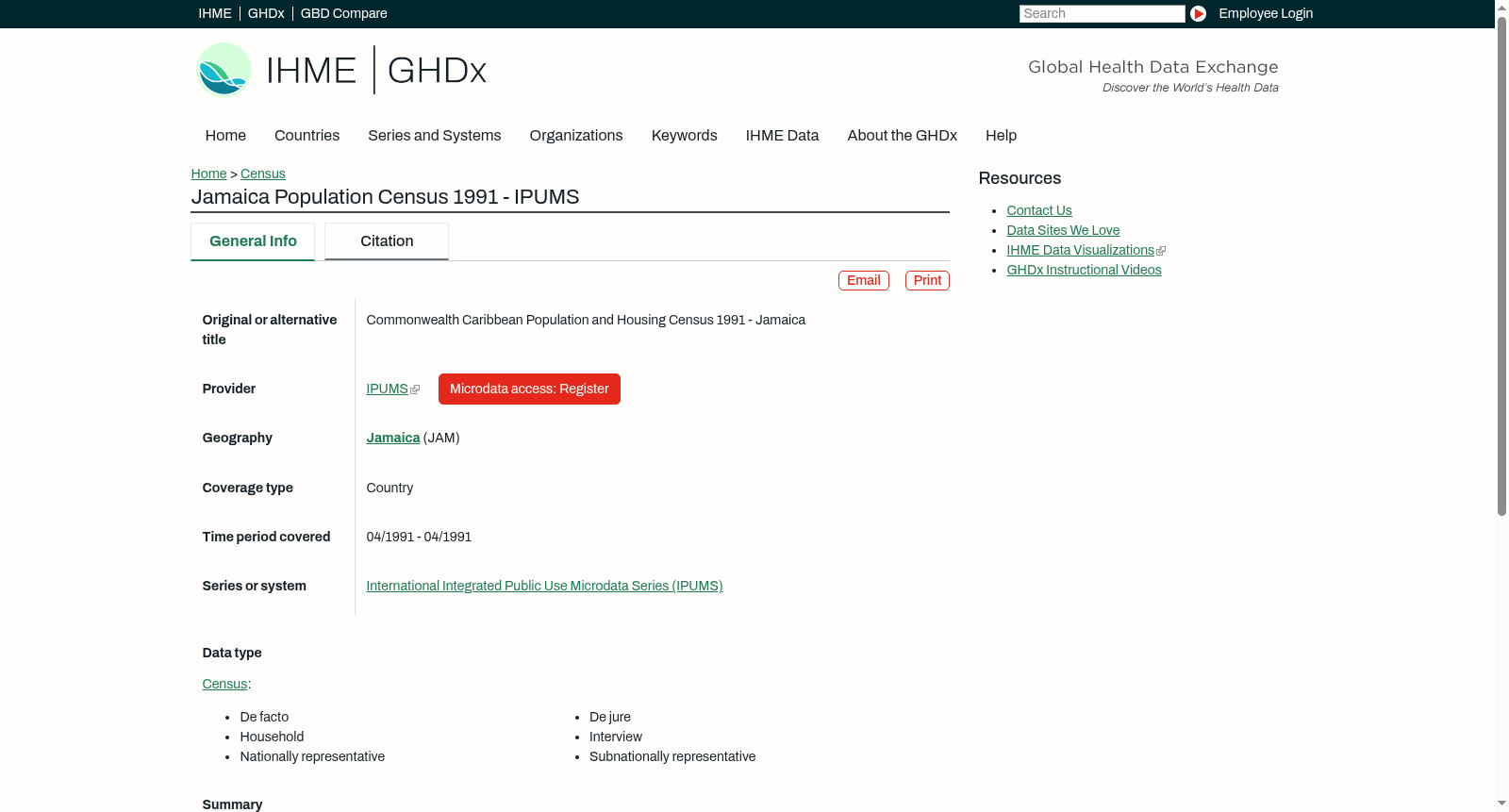Click the 'Household' list item
The image size is (1509, 812).
[x=272, y=737]
